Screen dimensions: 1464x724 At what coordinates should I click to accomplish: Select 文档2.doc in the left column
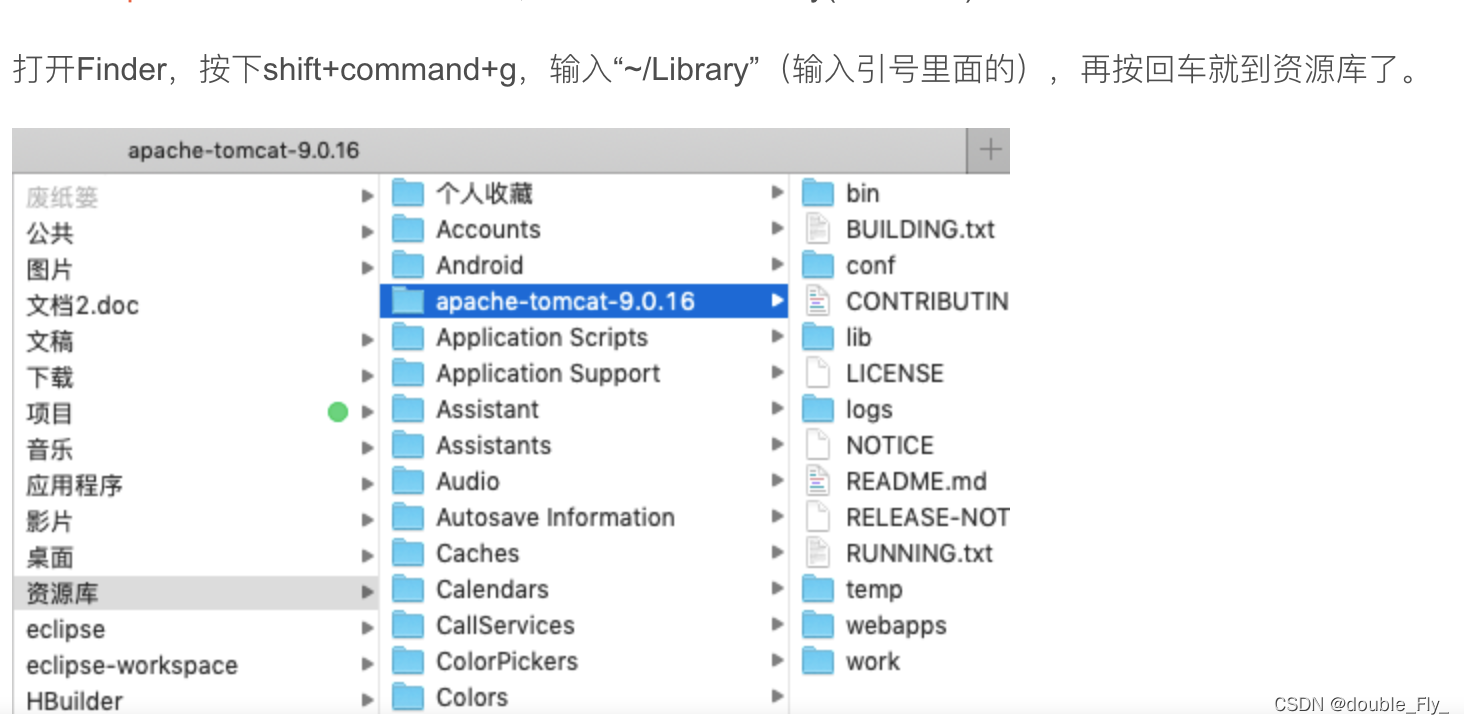click(x=82, y=305)
